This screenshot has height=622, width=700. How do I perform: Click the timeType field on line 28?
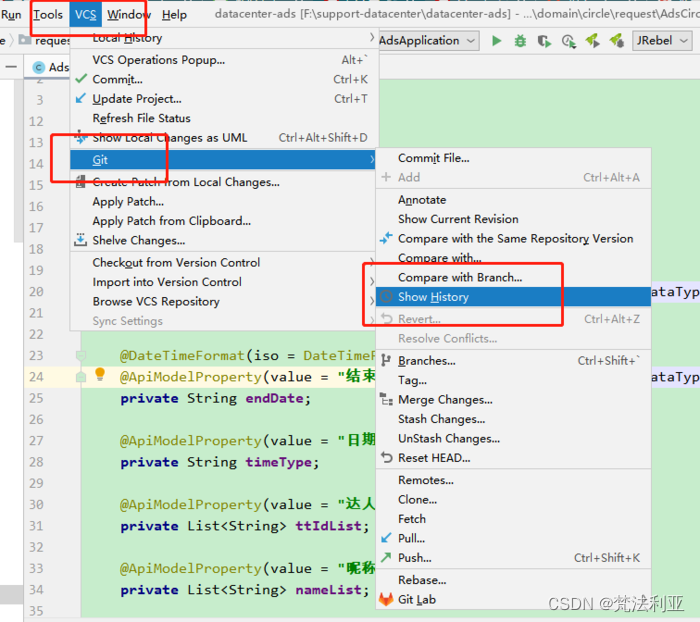pos(278,462)
